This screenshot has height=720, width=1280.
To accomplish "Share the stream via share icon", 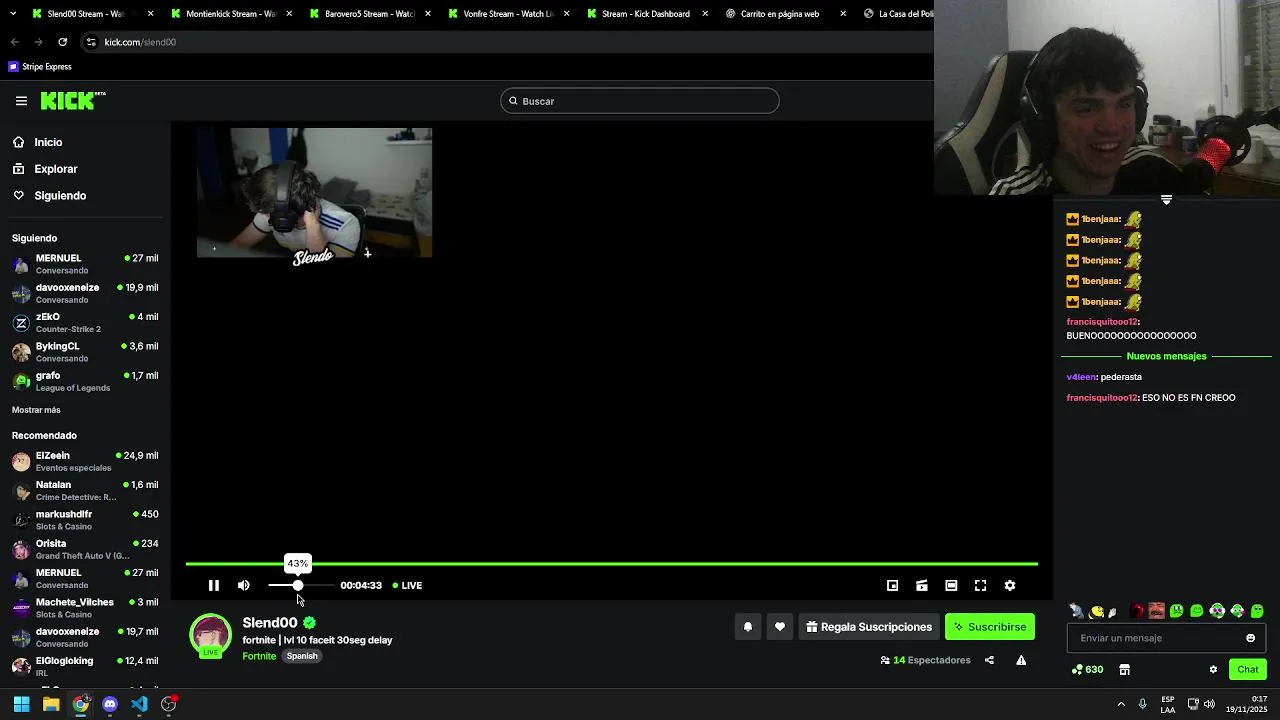I will pyautogui.click(x=989, y=660).
